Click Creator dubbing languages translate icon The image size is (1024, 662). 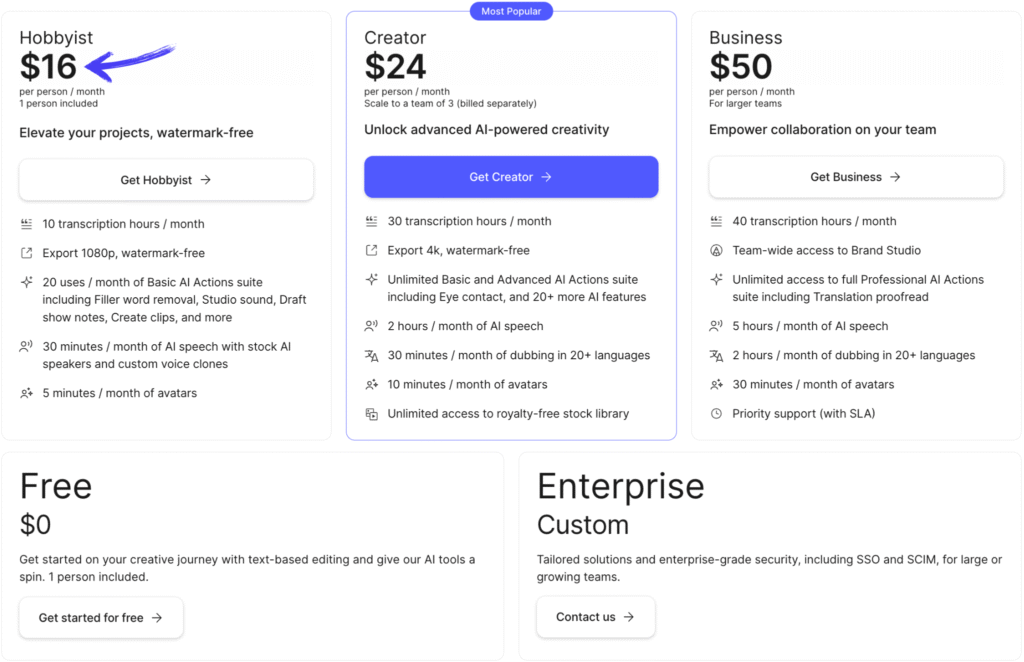pyautogui.click(x=371, y=355)
